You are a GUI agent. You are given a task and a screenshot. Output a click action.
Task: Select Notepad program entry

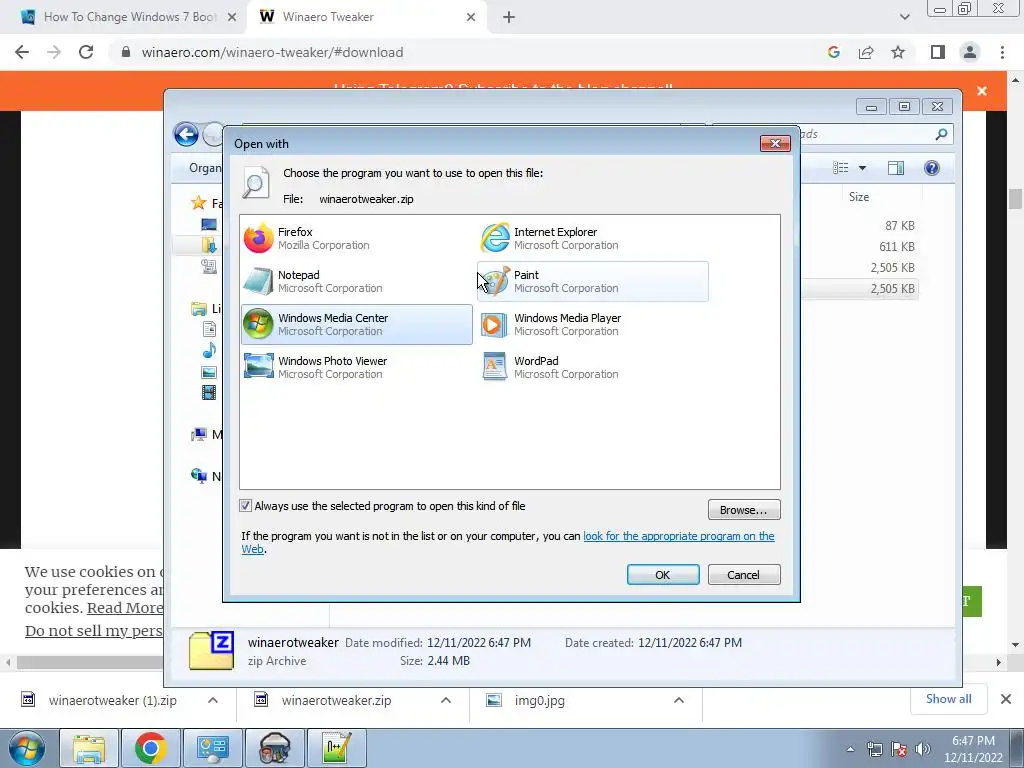[357, 281]
